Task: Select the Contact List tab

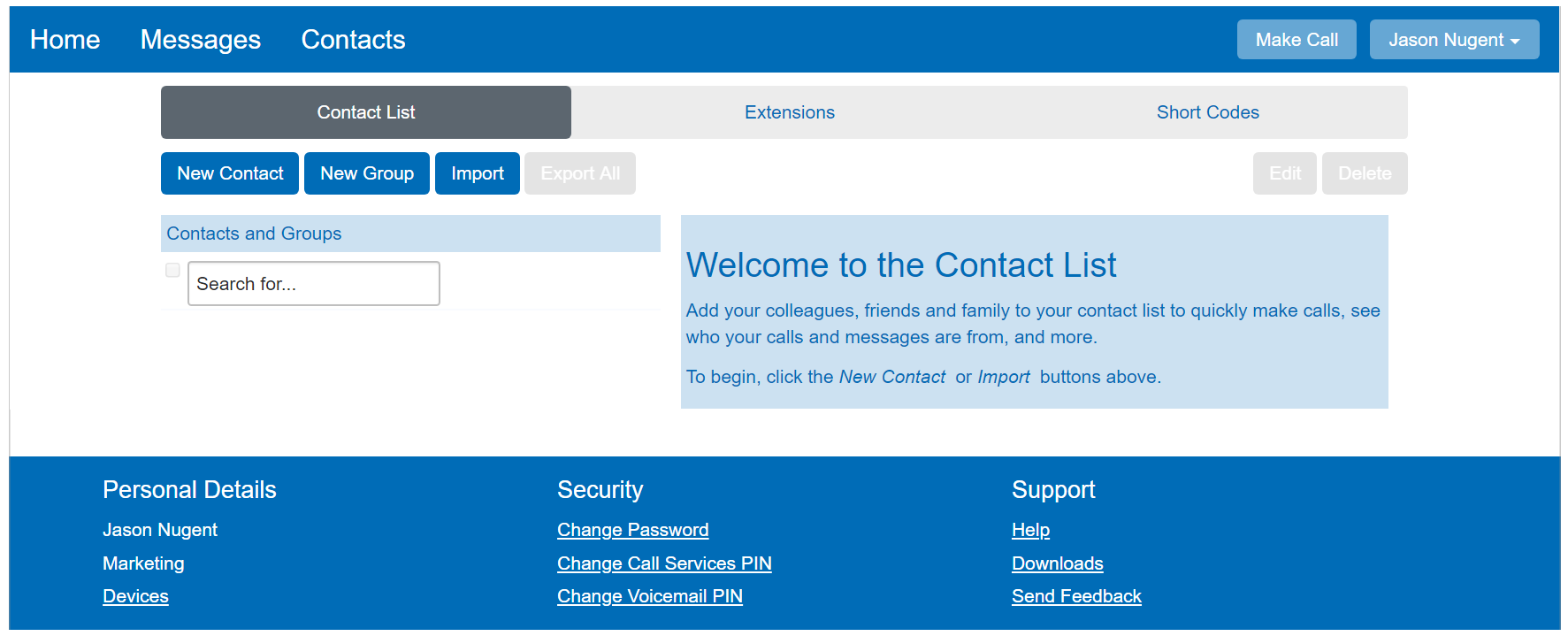Action: pyautogui.click(x=366, y=112)
